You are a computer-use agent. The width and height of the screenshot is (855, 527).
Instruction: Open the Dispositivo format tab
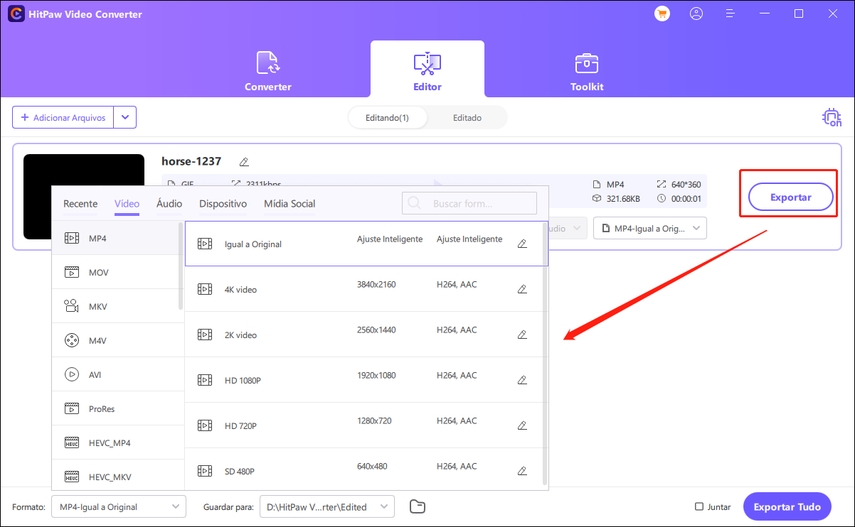(x=222, y=203)
